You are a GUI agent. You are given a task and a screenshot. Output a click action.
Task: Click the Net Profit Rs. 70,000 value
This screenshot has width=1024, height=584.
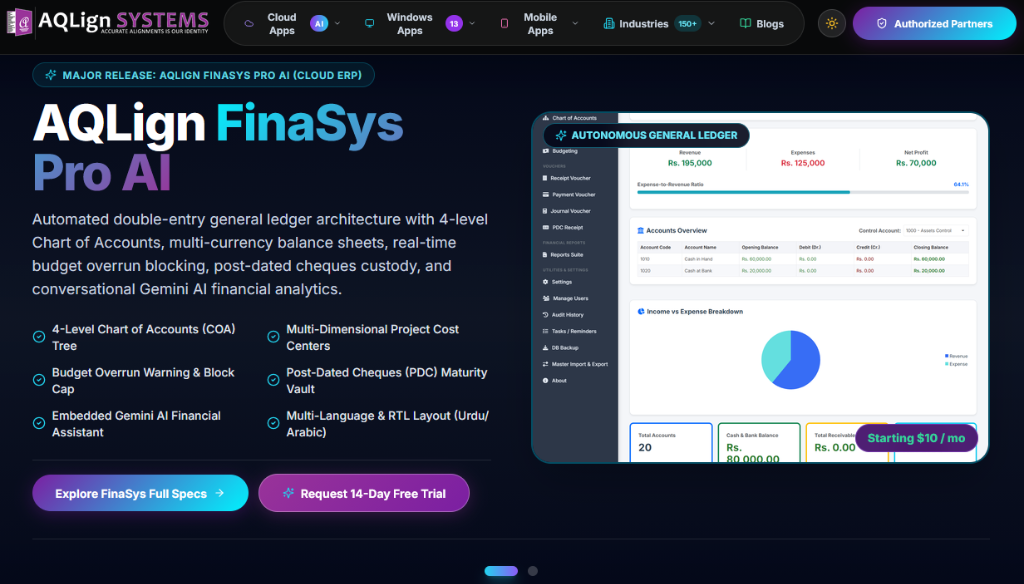tap(916, 163)
